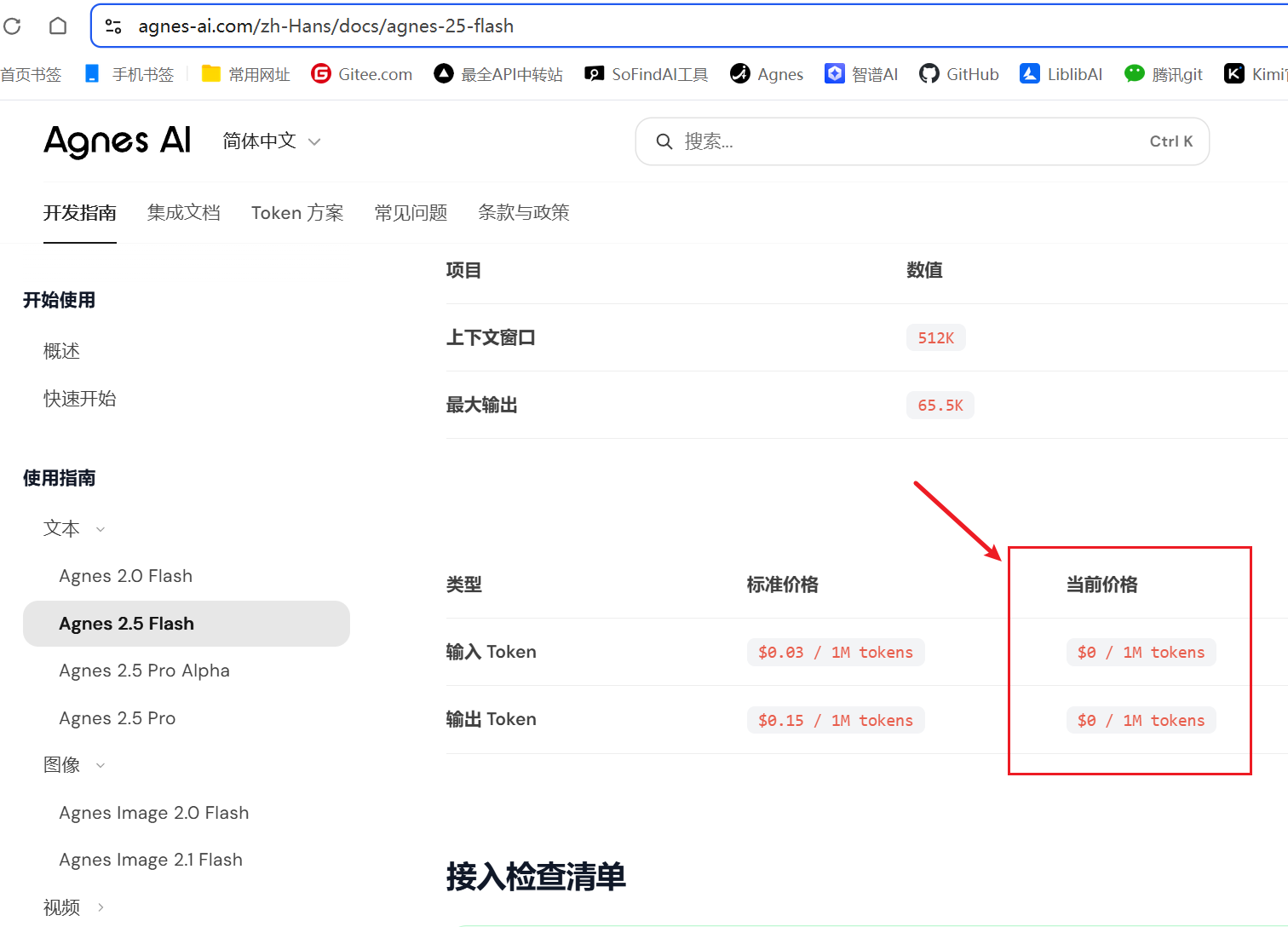Open the SoFindAI工具 bookmark icon
Screen dimensions: 1288x927
pos(595,74)
